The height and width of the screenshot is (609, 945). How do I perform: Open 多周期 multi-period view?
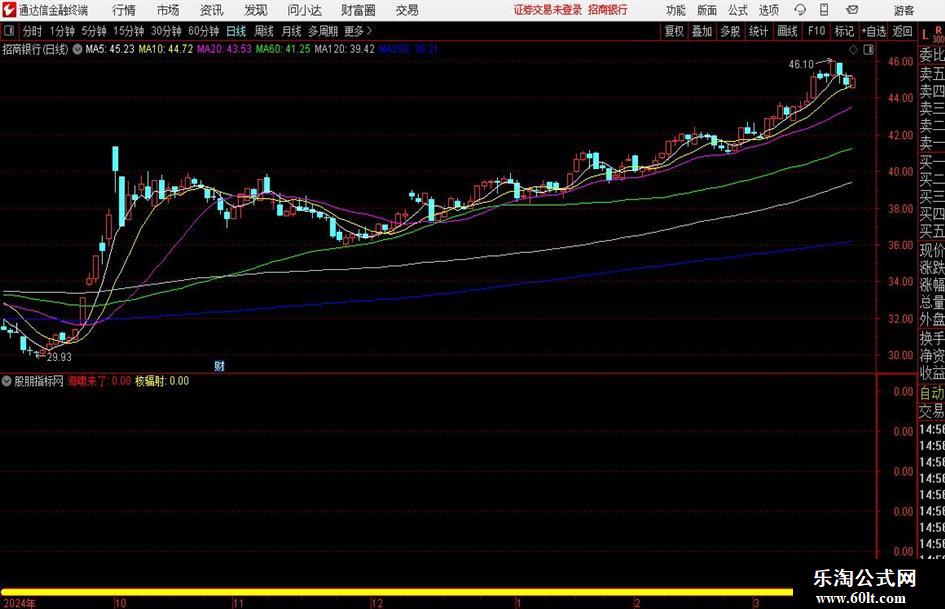[x=323, y=31]
